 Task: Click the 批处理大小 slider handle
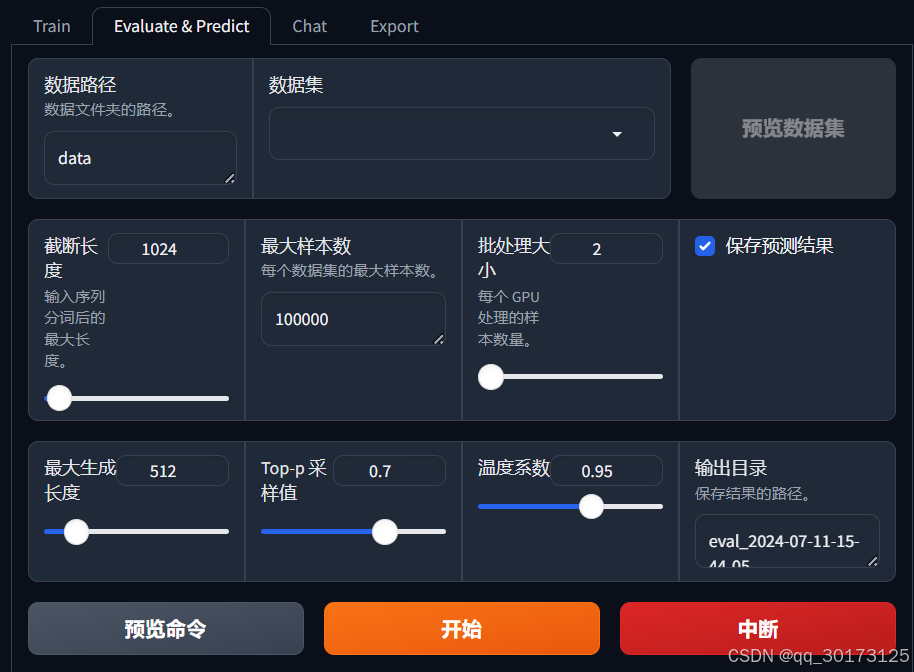491,376
